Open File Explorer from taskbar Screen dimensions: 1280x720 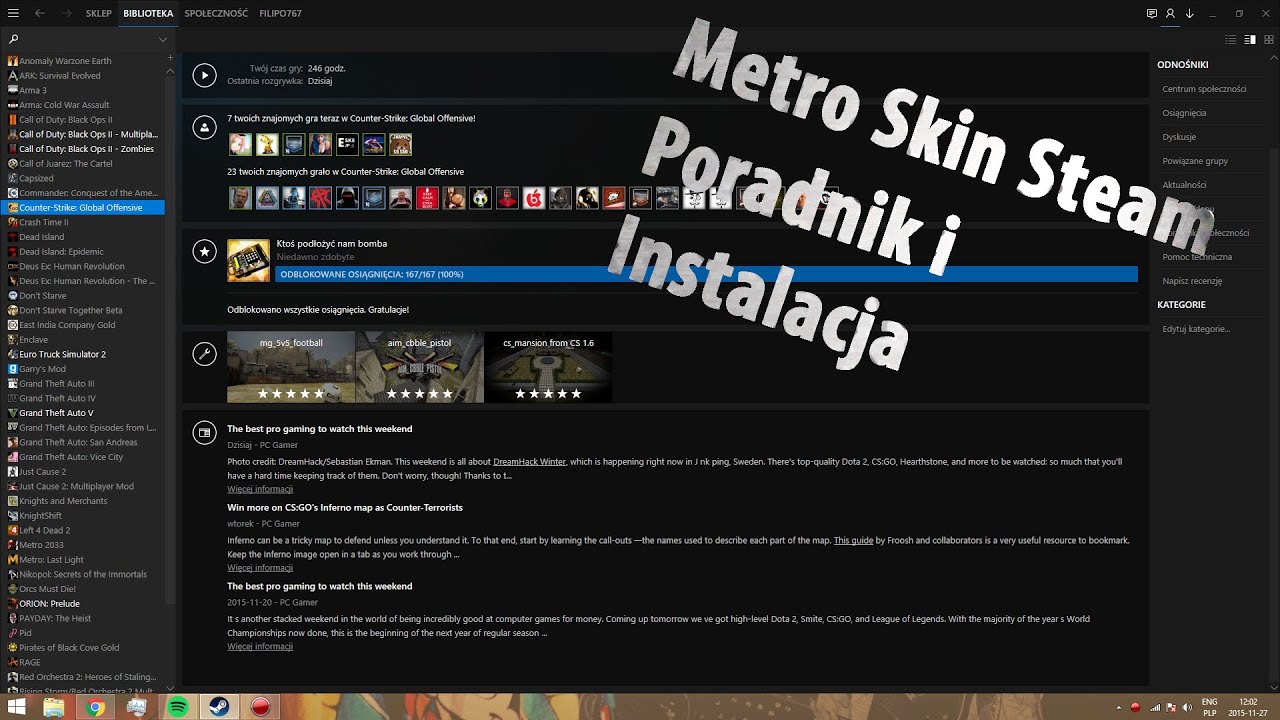(54, 707)
